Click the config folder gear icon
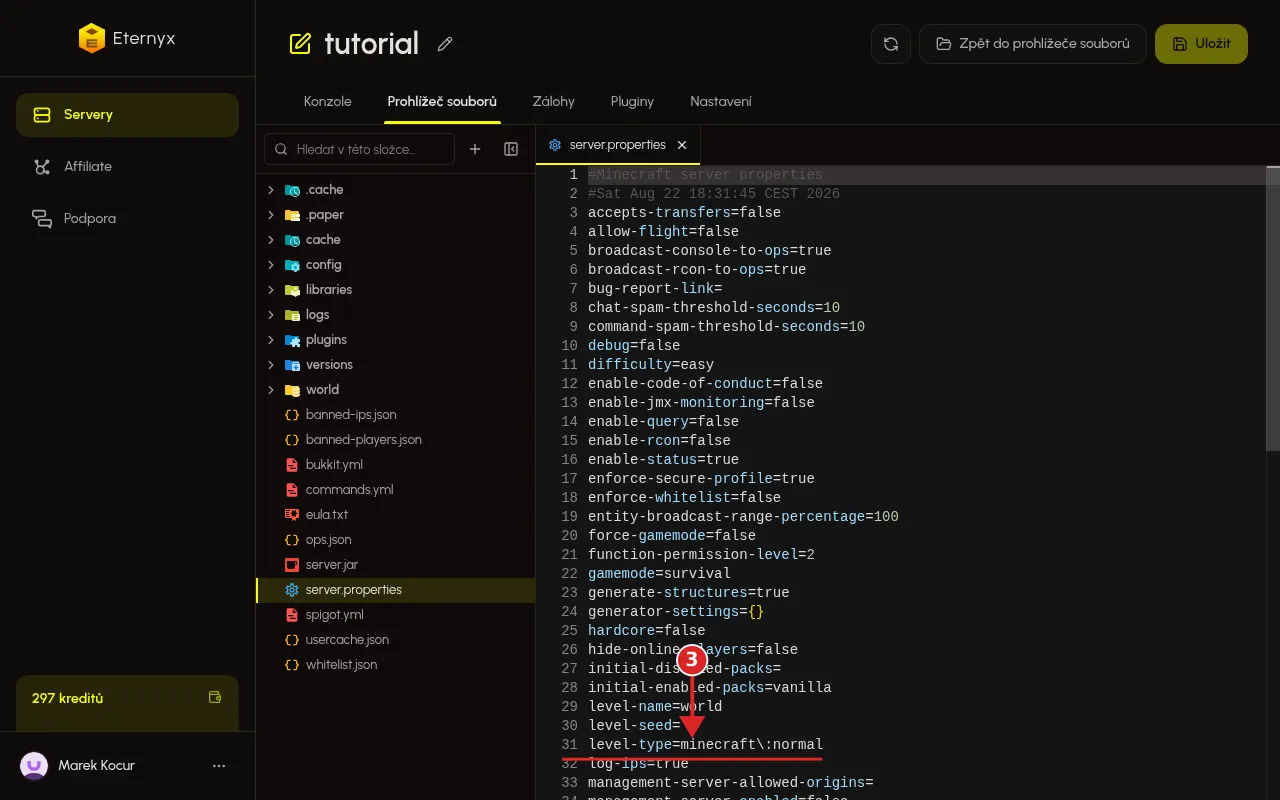This screenshot has width=1280, height=800. (x=292, y=265)
